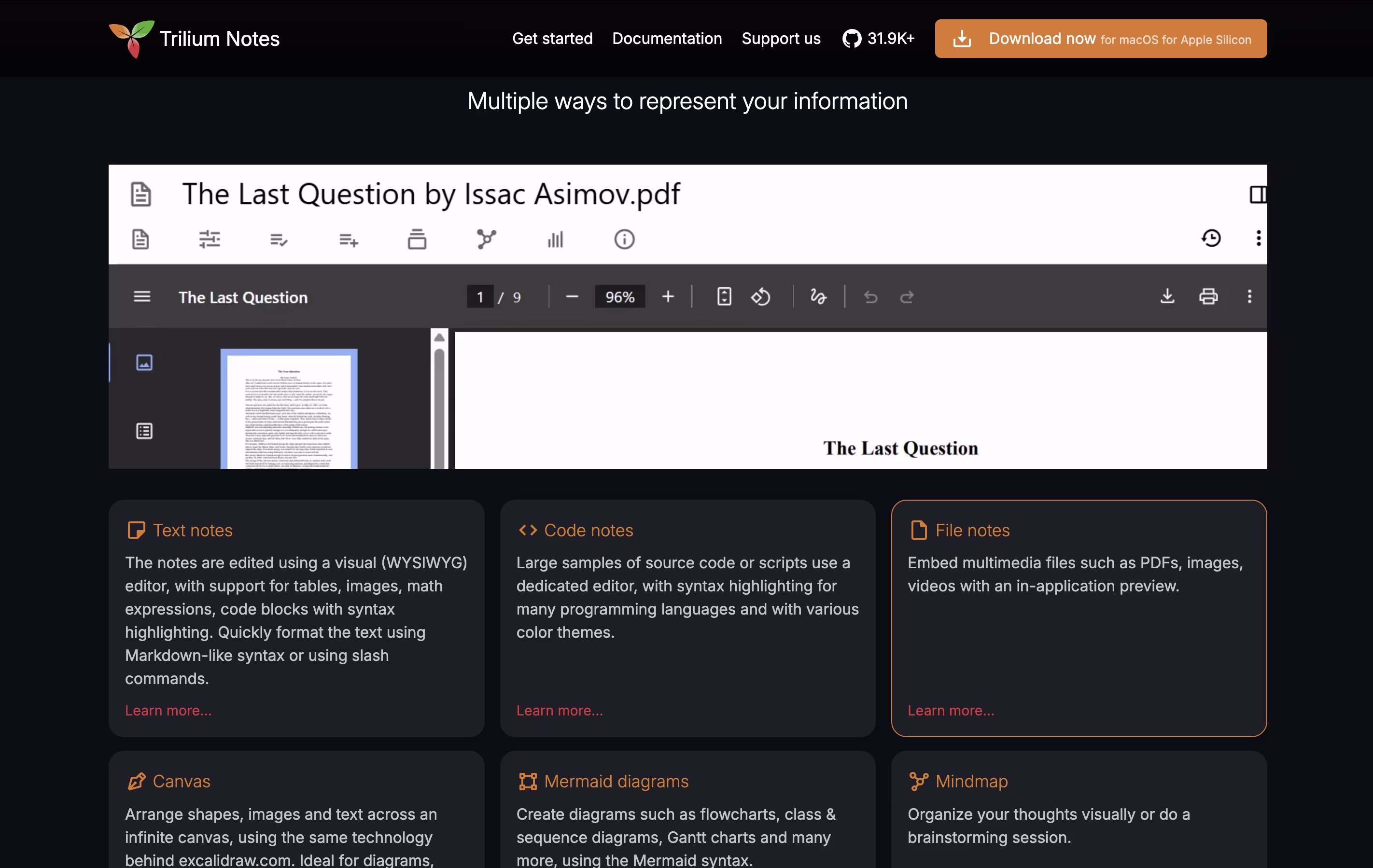Toggle the split pane icon
1373x868 pixels.
pyautogui.click(x=1257, y=195)
